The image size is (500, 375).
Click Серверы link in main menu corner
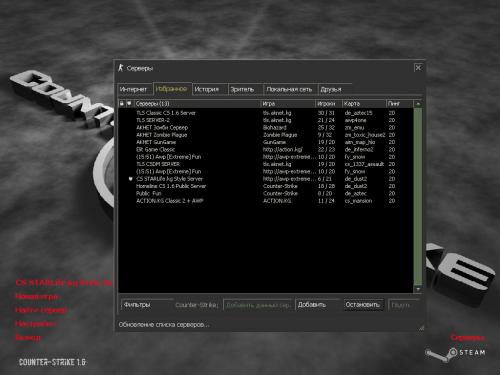click(x=467, y=337)
